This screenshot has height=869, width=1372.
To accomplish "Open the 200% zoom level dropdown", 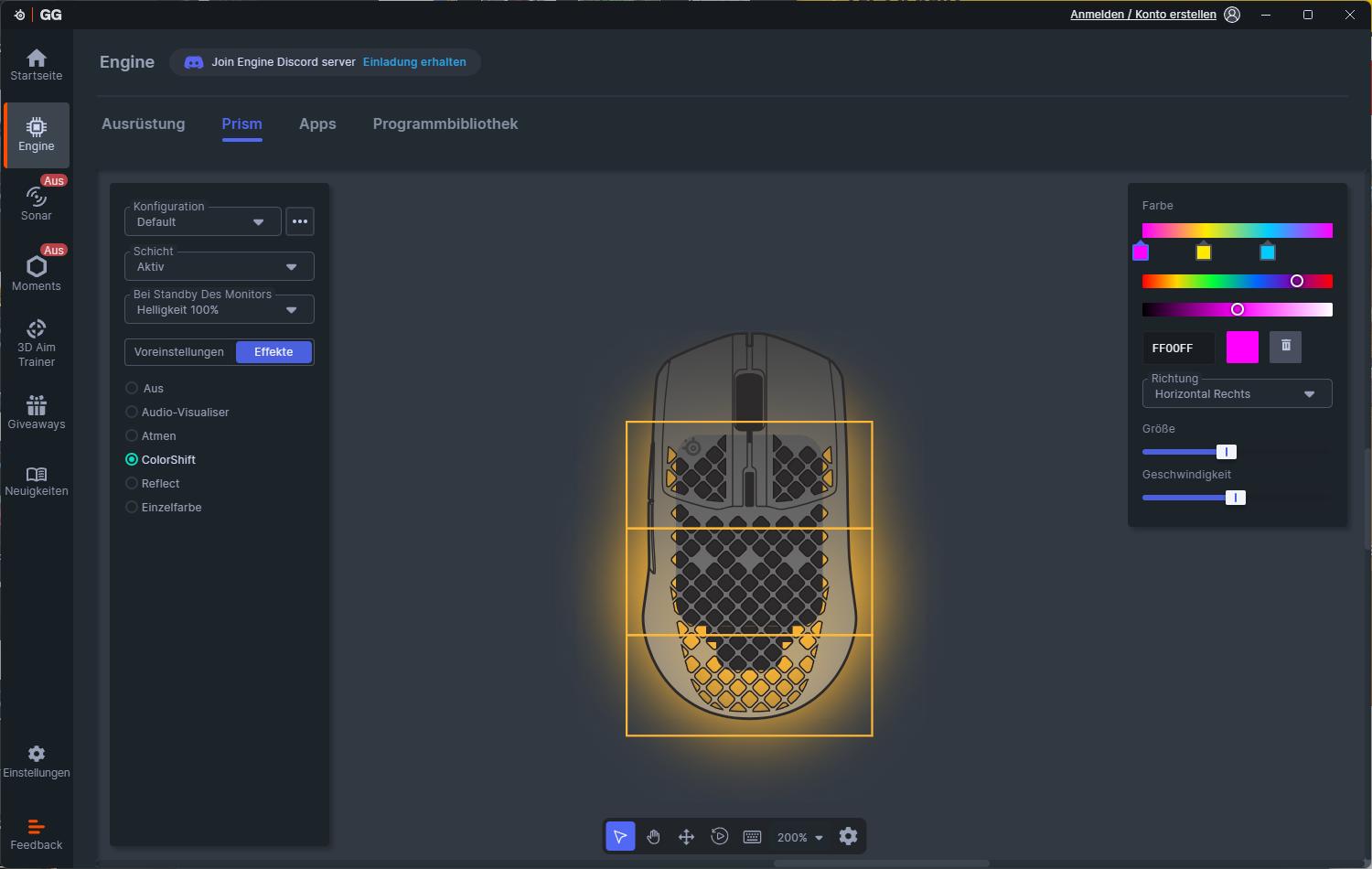I will click(800, 838).
